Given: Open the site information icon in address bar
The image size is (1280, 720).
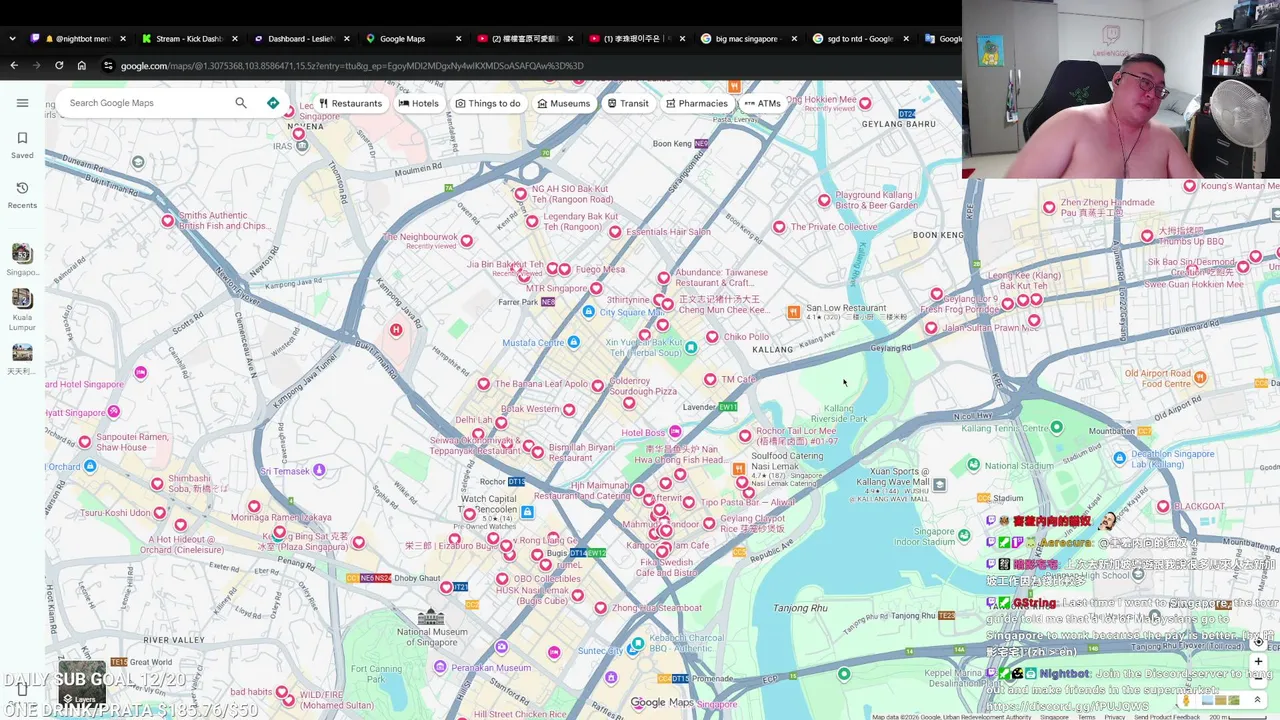Looking at the screenshot, I should (108, 66).
